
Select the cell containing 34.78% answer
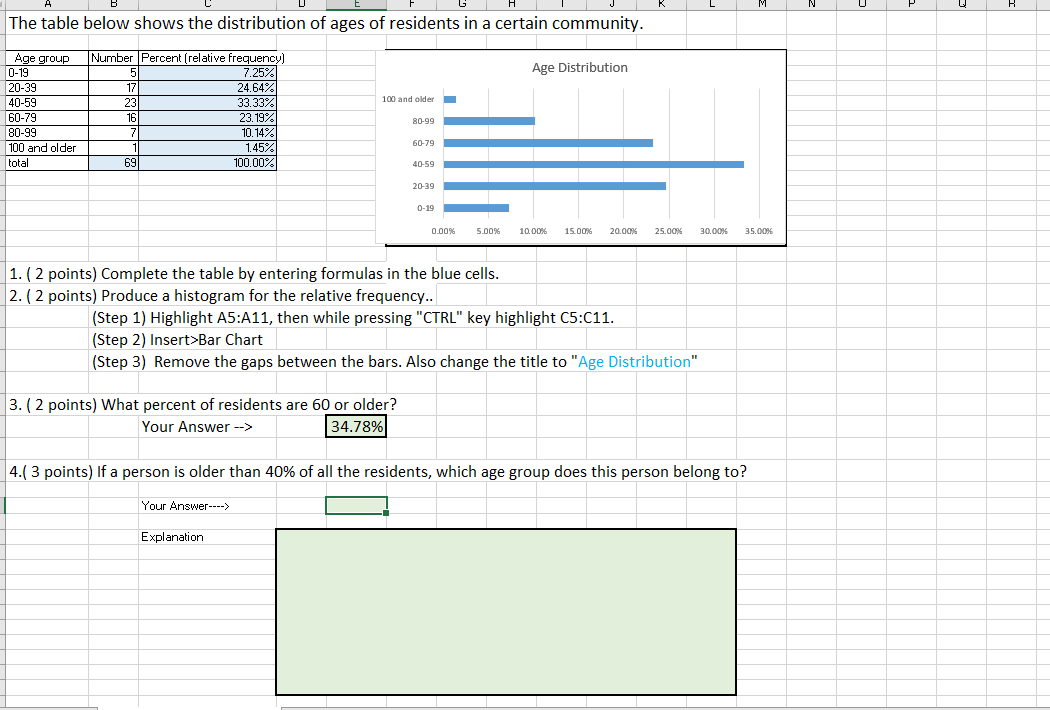coord(356,427)
